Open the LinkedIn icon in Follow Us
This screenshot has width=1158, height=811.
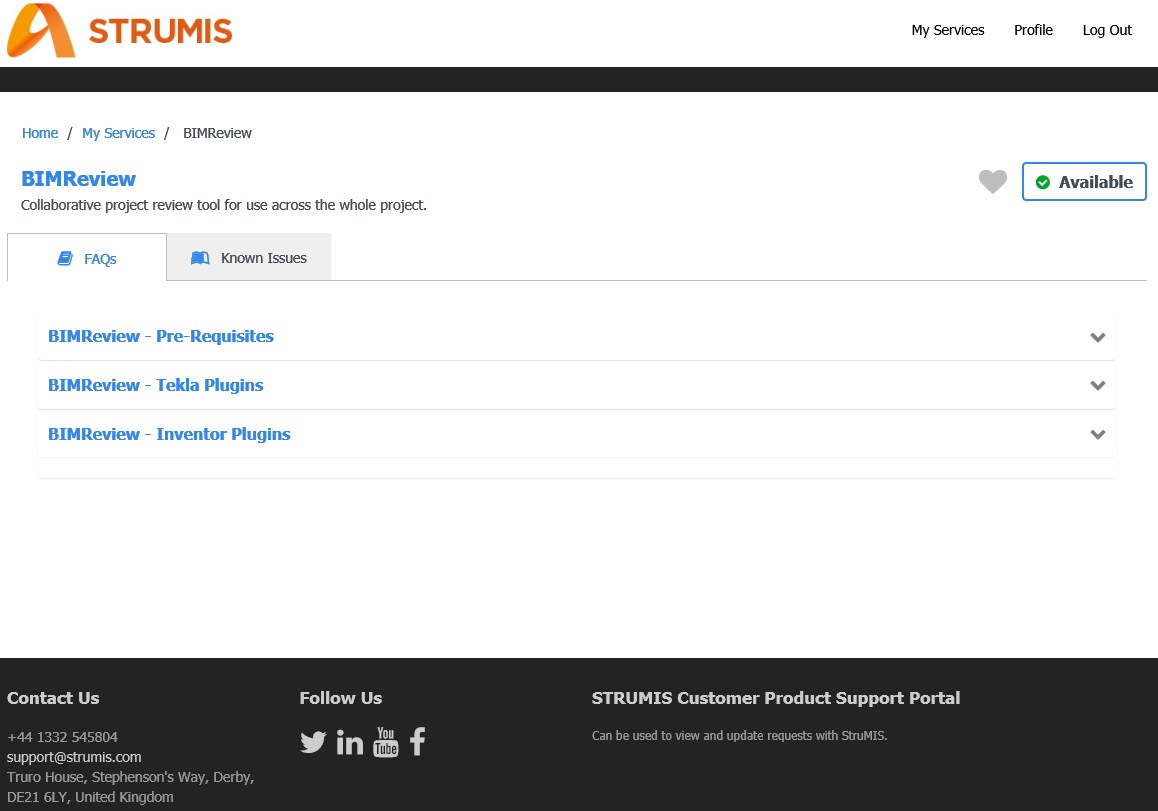pos(349,742)
